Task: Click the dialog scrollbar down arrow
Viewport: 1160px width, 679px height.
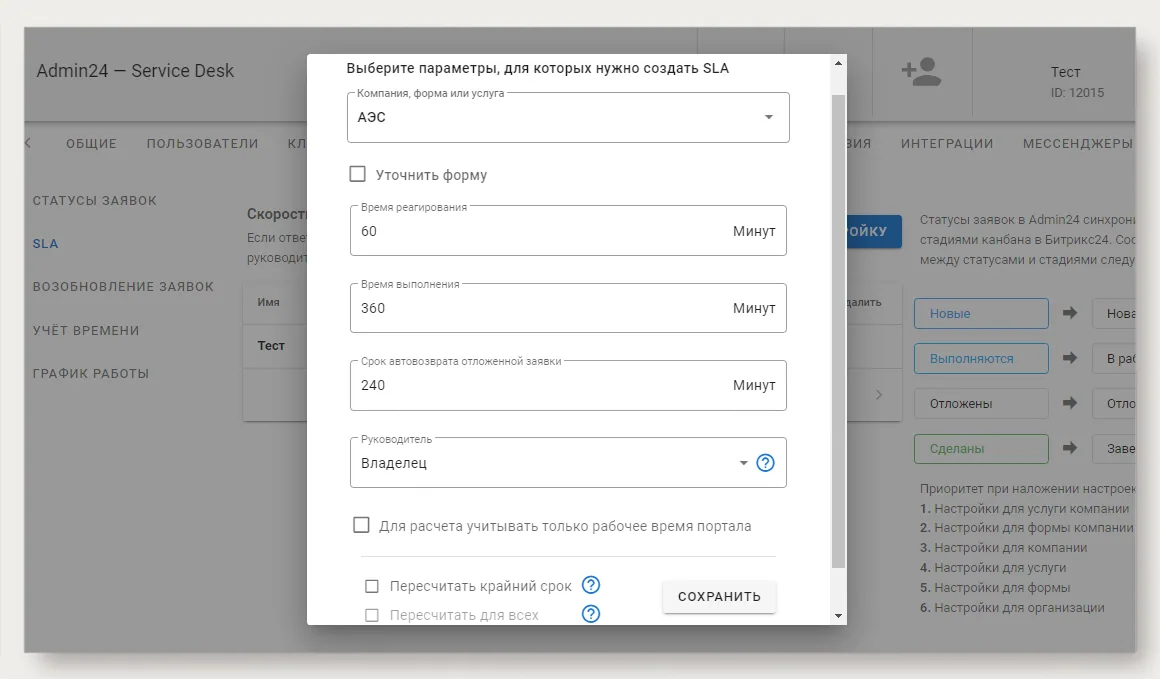Action: (x=838, y=615)
